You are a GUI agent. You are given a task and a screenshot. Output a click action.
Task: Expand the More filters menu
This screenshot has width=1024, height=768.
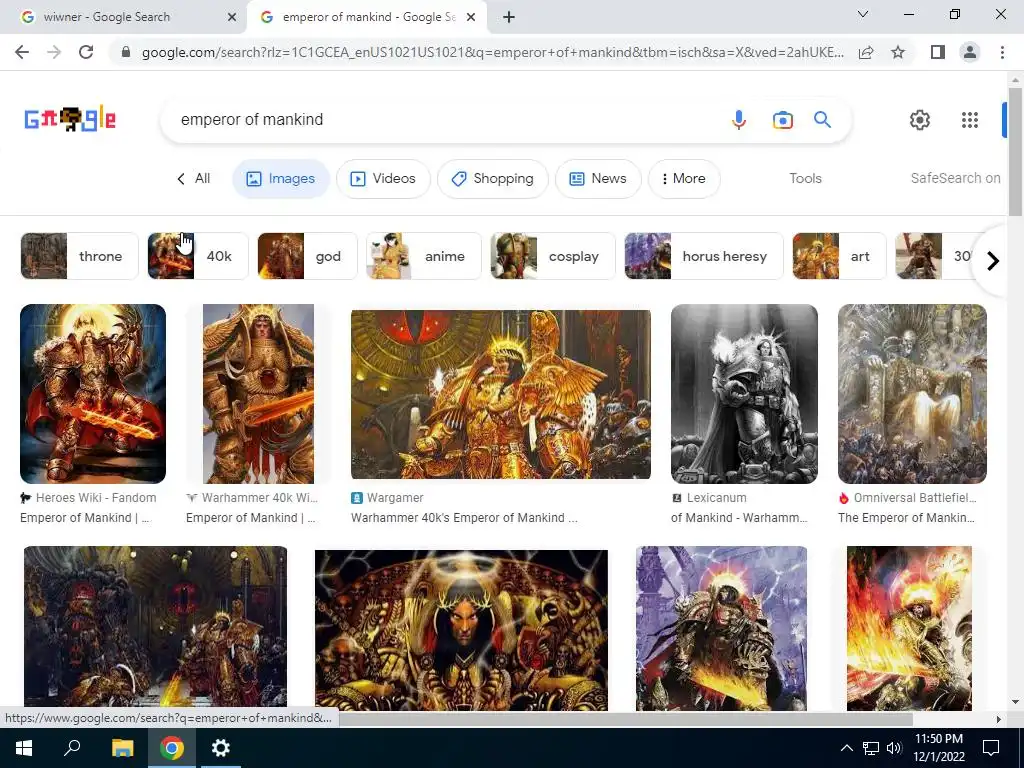click(x=684, y=178)
